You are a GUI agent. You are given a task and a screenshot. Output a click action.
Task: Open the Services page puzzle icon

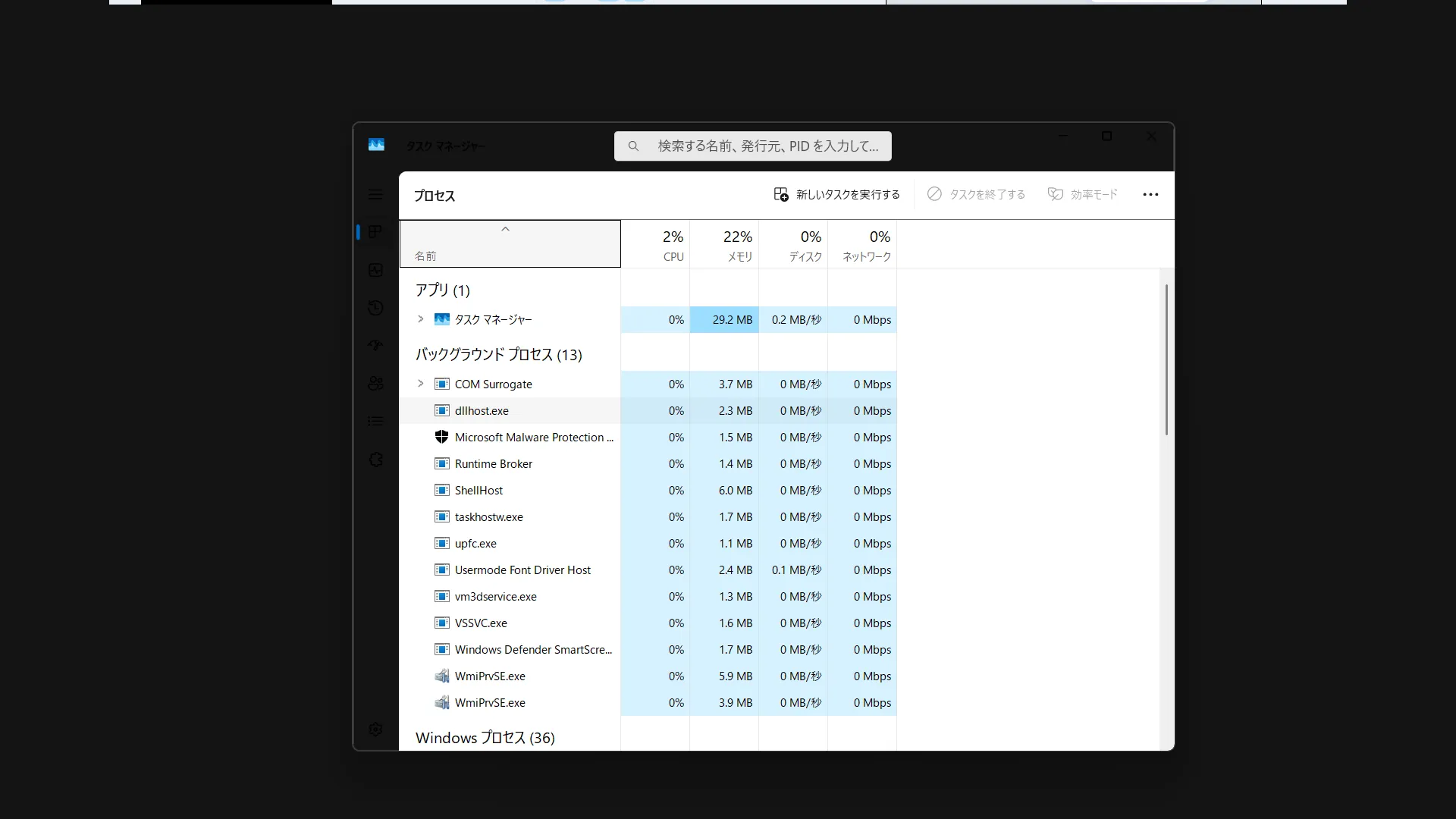375,460
